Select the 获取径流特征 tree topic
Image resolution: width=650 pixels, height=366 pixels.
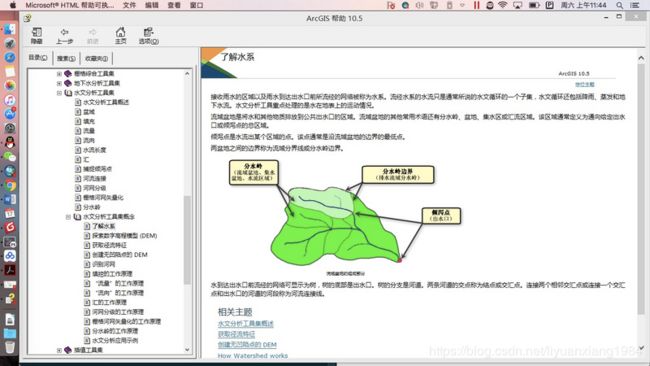tap(109, 245)
